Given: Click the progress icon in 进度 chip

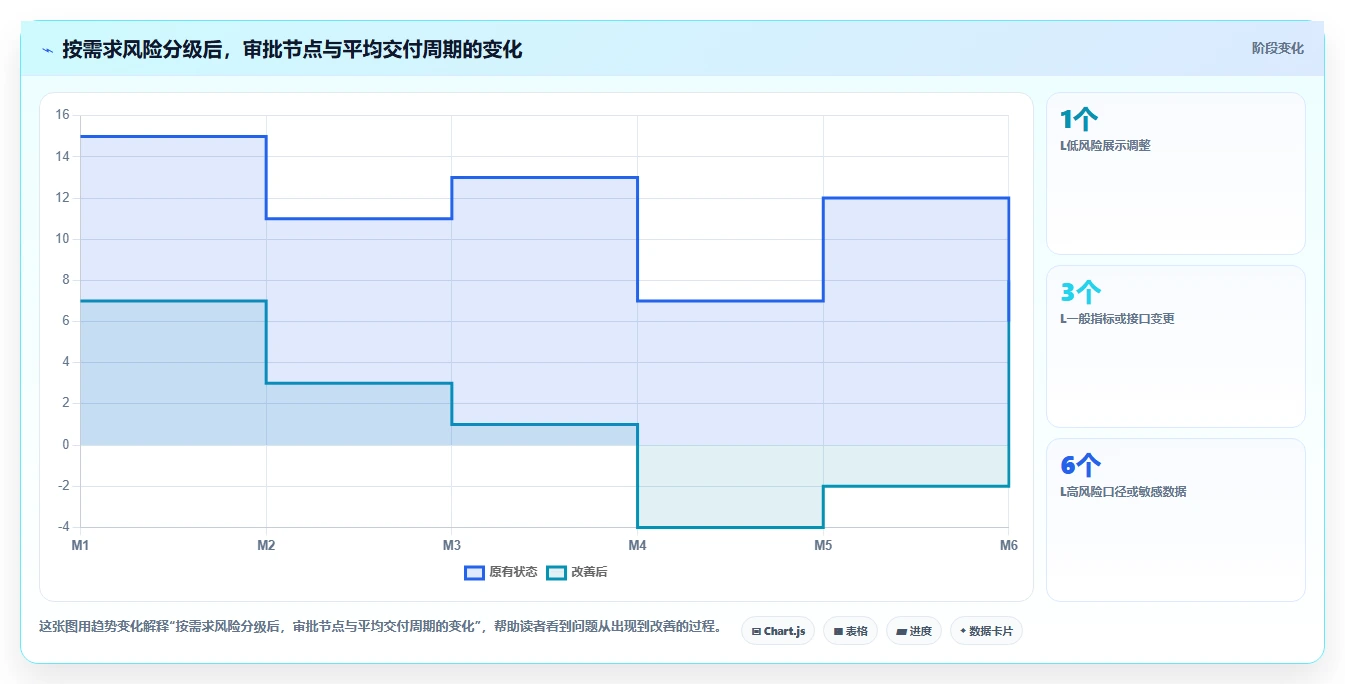Looking at the screenshot, I should (901, 632).
